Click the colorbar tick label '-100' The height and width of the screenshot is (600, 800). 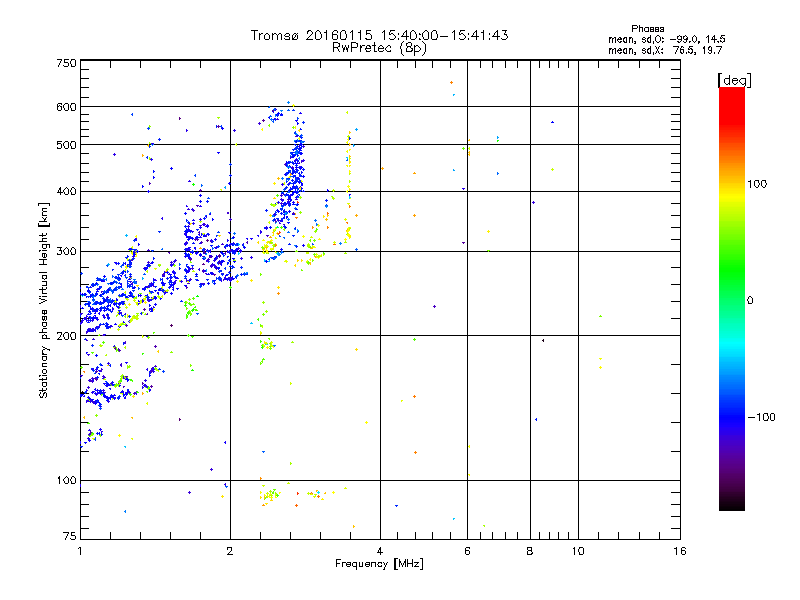(x=761, y=417)
